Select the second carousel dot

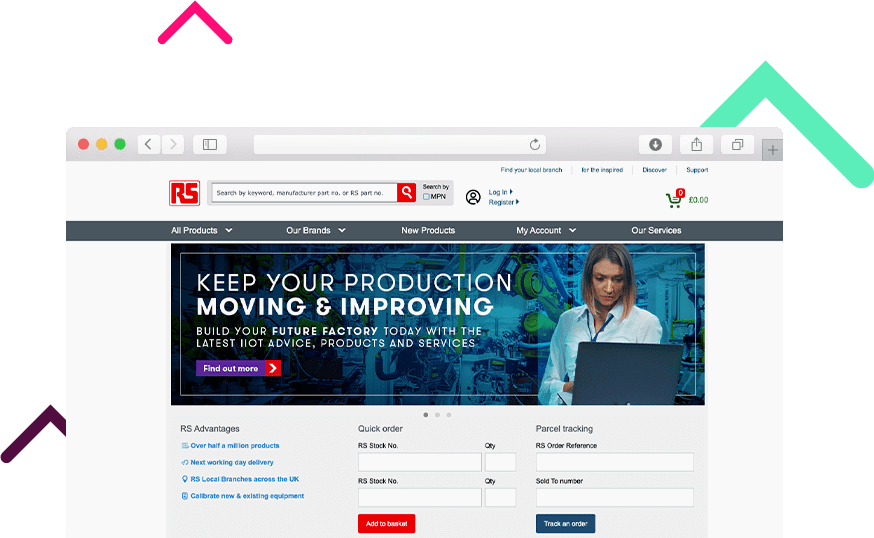pyautogui.click(x=438, y=415)
